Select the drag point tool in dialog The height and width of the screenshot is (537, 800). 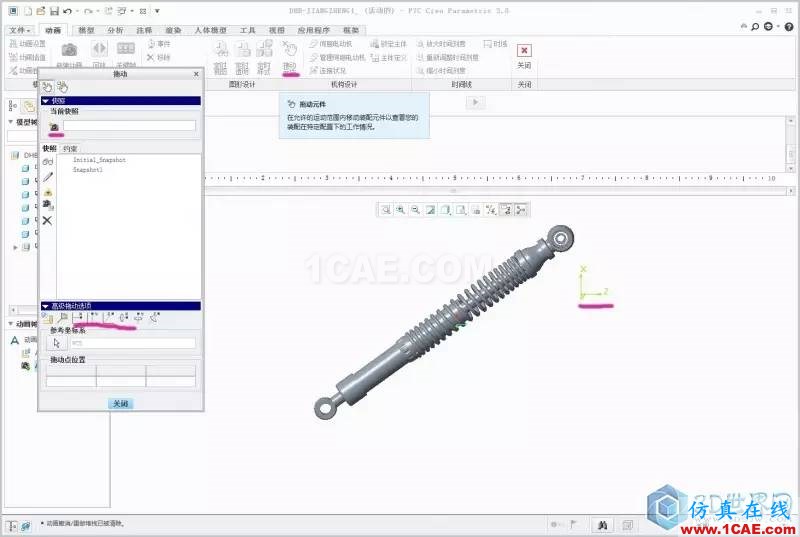(47, 87)
